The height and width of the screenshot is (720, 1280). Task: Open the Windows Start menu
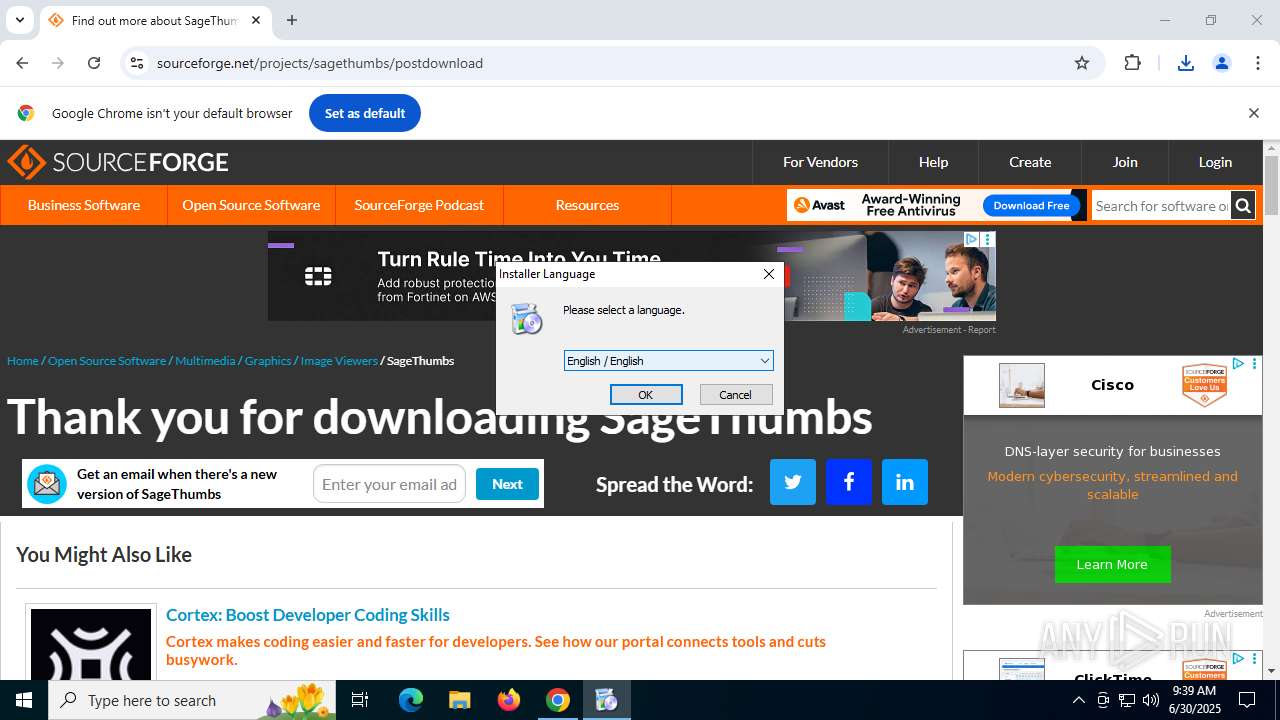[x=24, y=700]
